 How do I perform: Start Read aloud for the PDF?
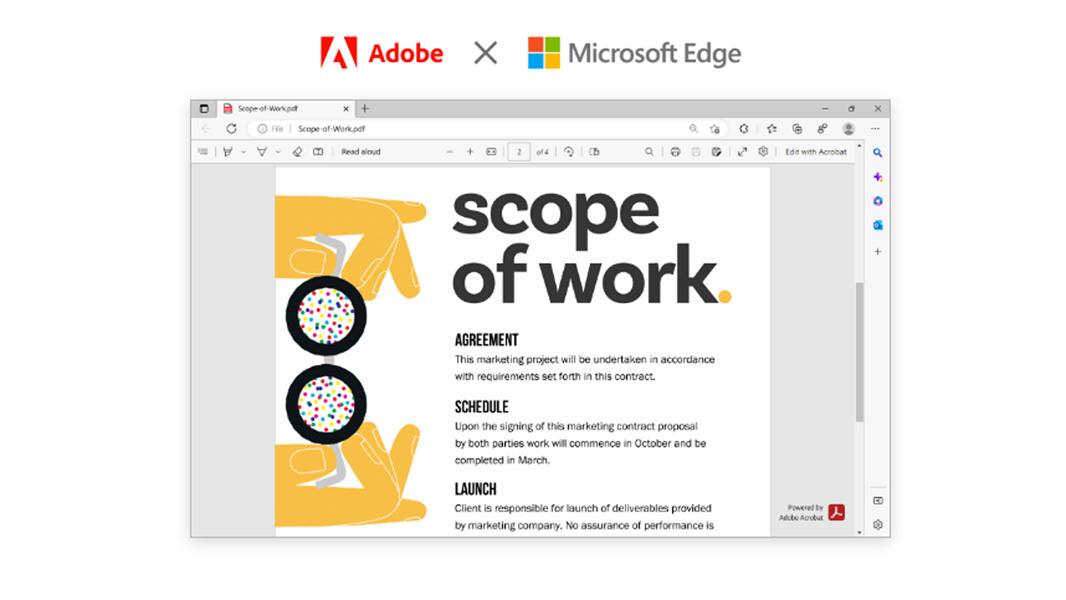361,152
